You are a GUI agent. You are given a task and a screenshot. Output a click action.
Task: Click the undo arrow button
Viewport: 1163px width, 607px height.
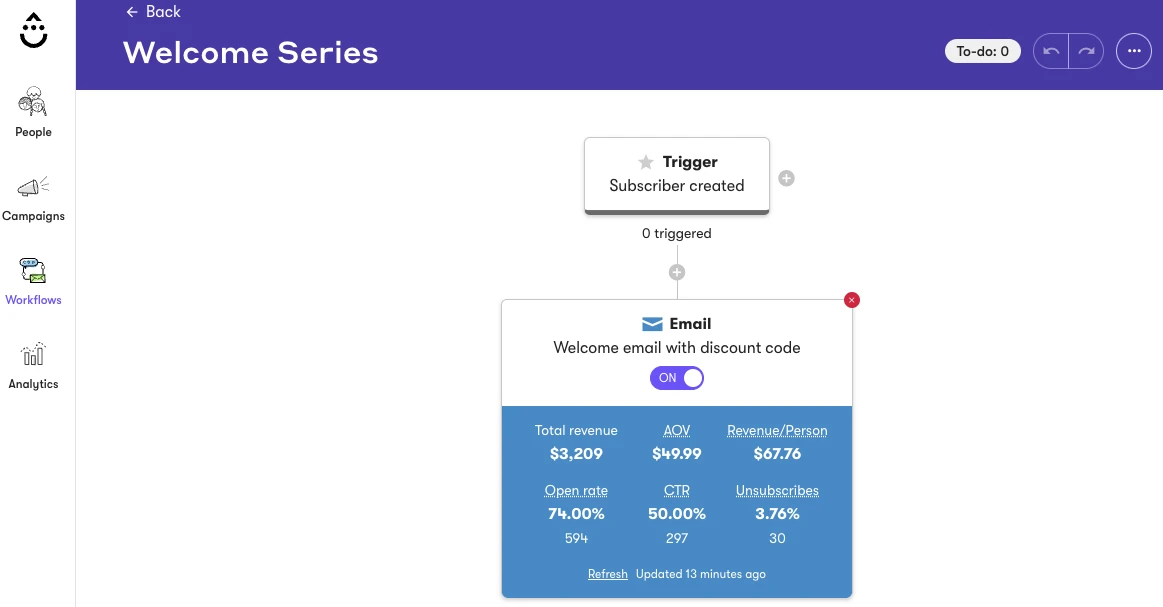(x=1051, y=51)
